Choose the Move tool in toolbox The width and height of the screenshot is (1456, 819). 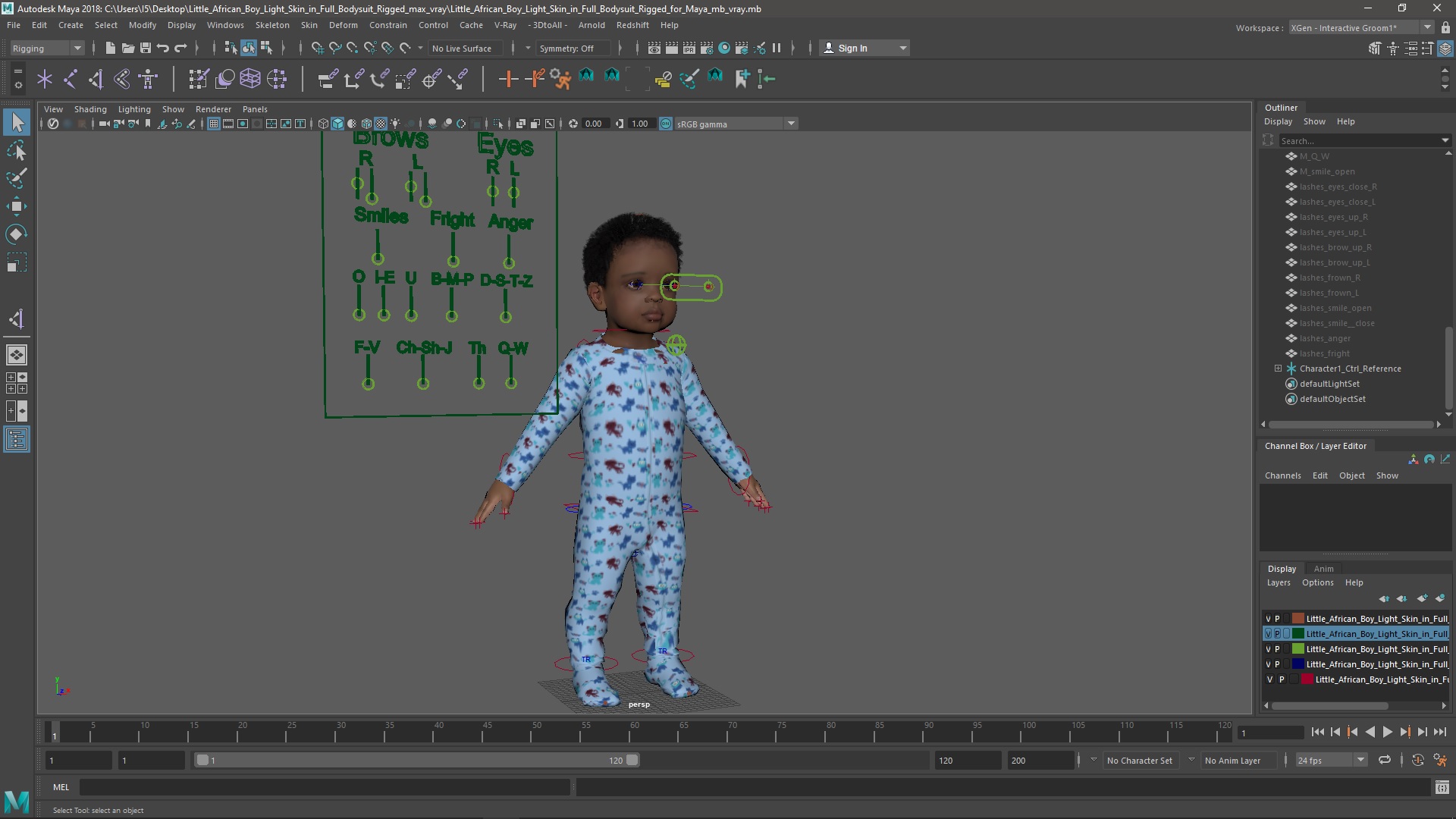[x=17, y=206]
